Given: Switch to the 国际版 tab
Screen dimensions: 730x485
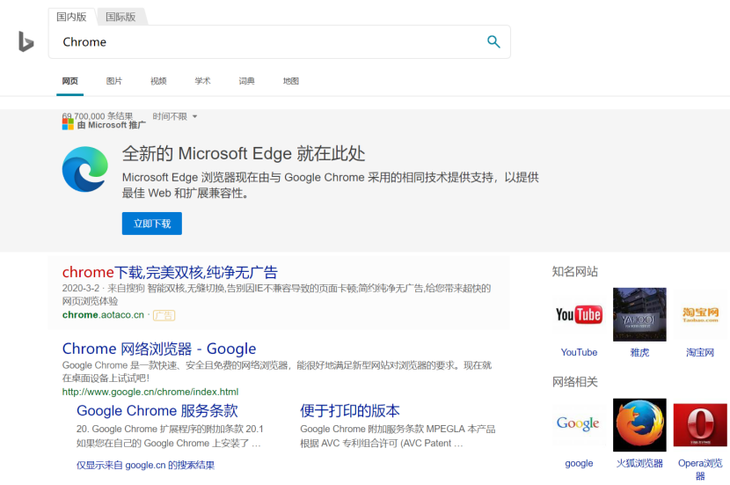Looking at the screenshot, I should (121, 17).
